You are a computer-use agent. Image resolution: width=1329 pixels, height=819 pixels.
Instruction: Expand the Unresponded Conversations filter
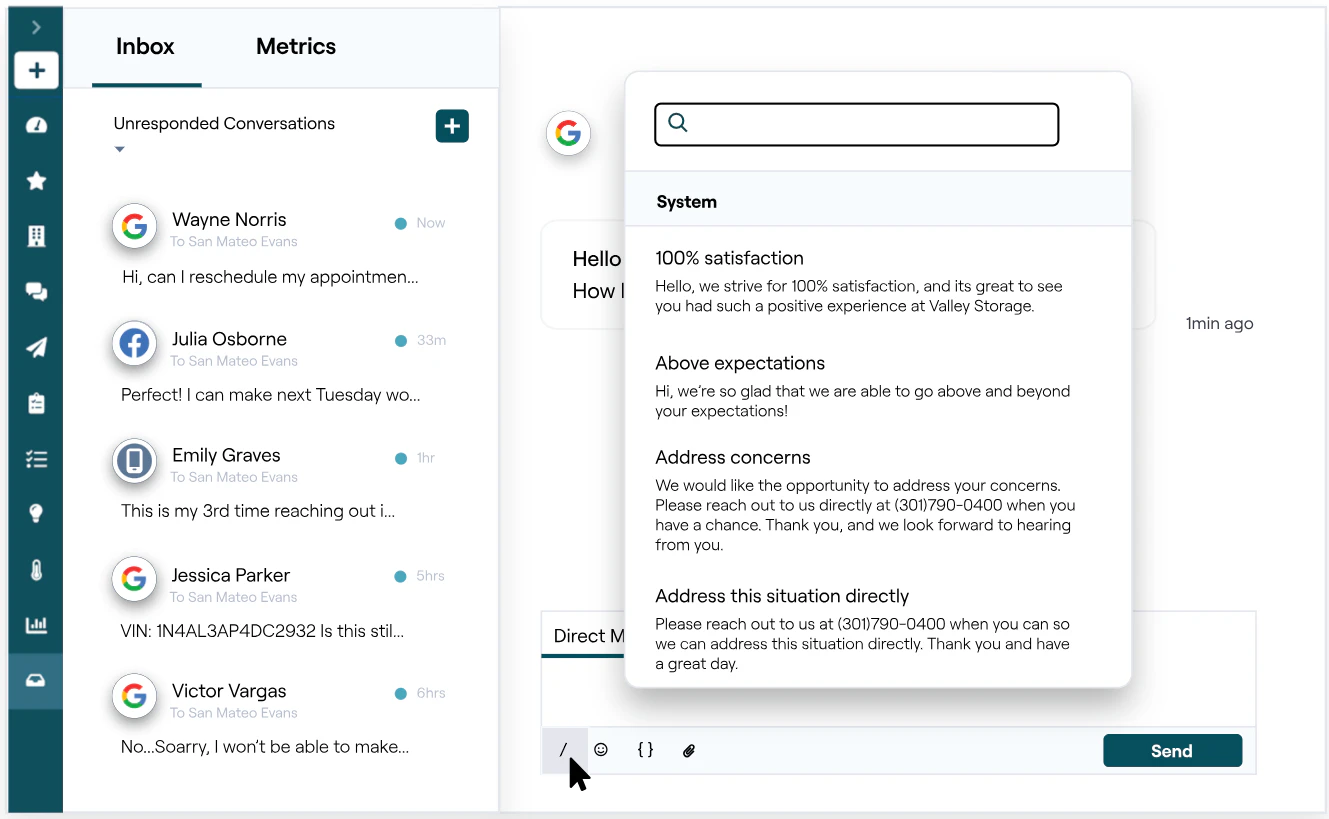tap(119, 149)
